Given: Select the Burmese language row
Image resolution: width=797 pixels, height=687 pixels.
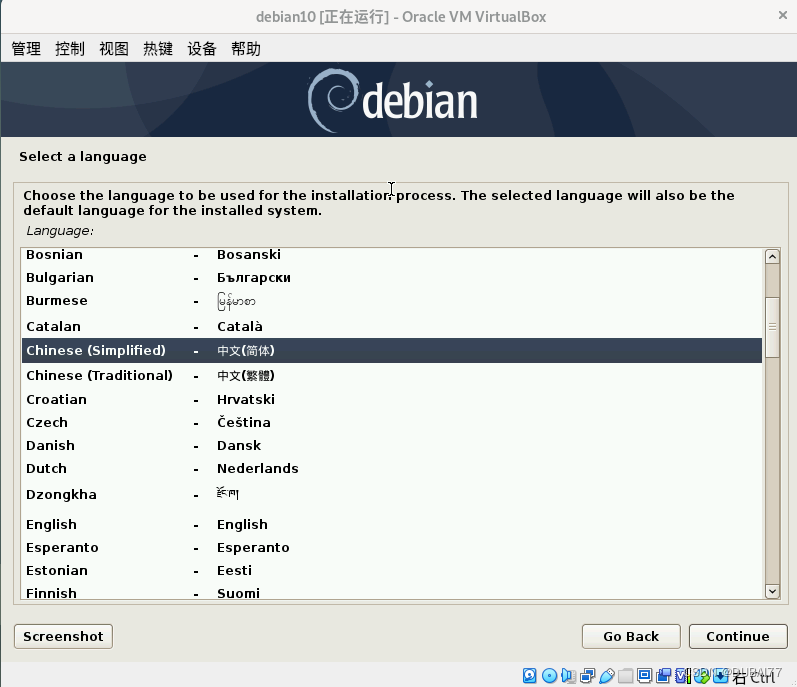Looking at the screenshot, I should tap(391, 301).
